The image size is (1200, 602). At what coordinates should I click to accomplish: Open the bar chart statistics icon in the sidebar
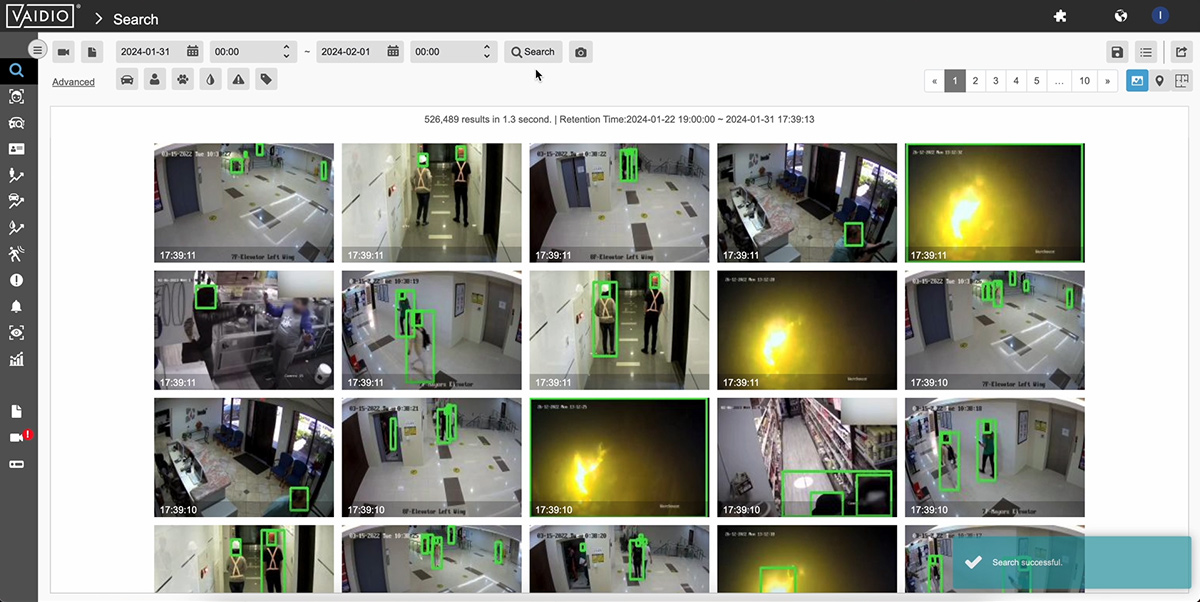[16, 359]
